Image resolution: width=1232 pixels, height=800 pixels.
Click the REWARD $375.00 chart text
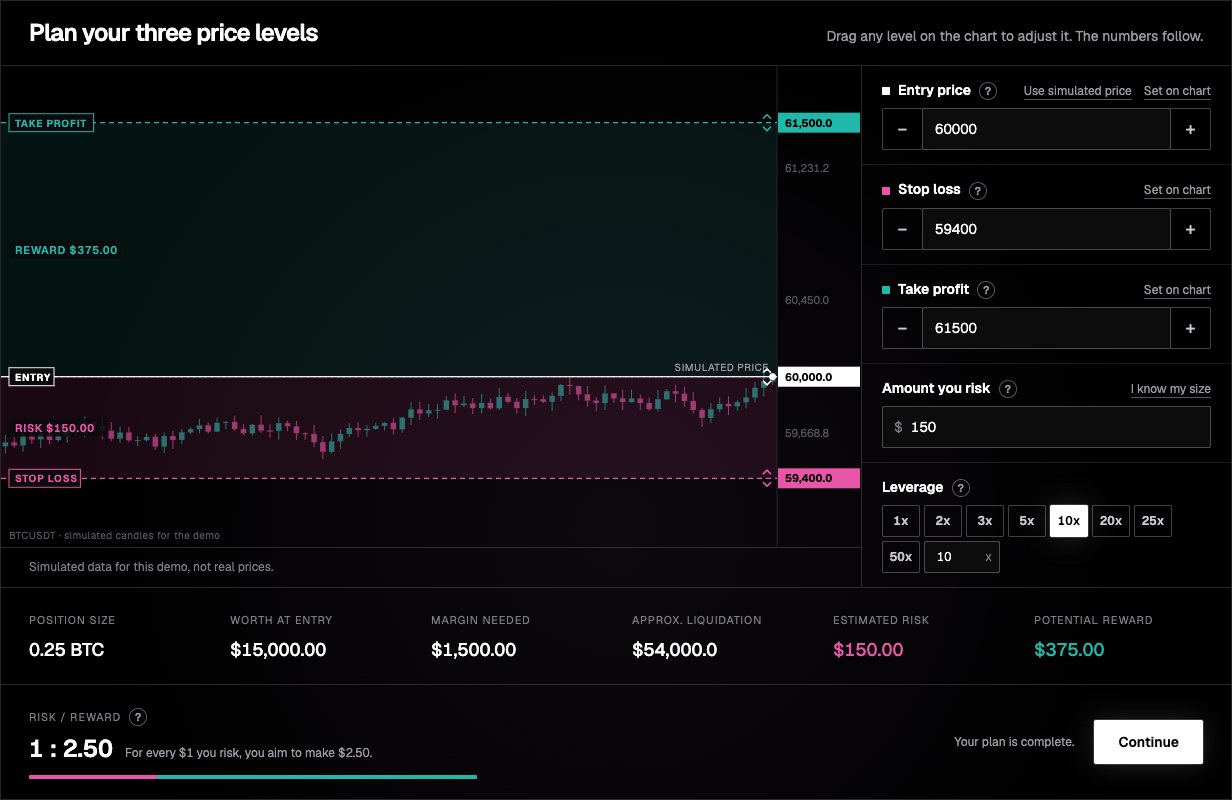point(66,250)
